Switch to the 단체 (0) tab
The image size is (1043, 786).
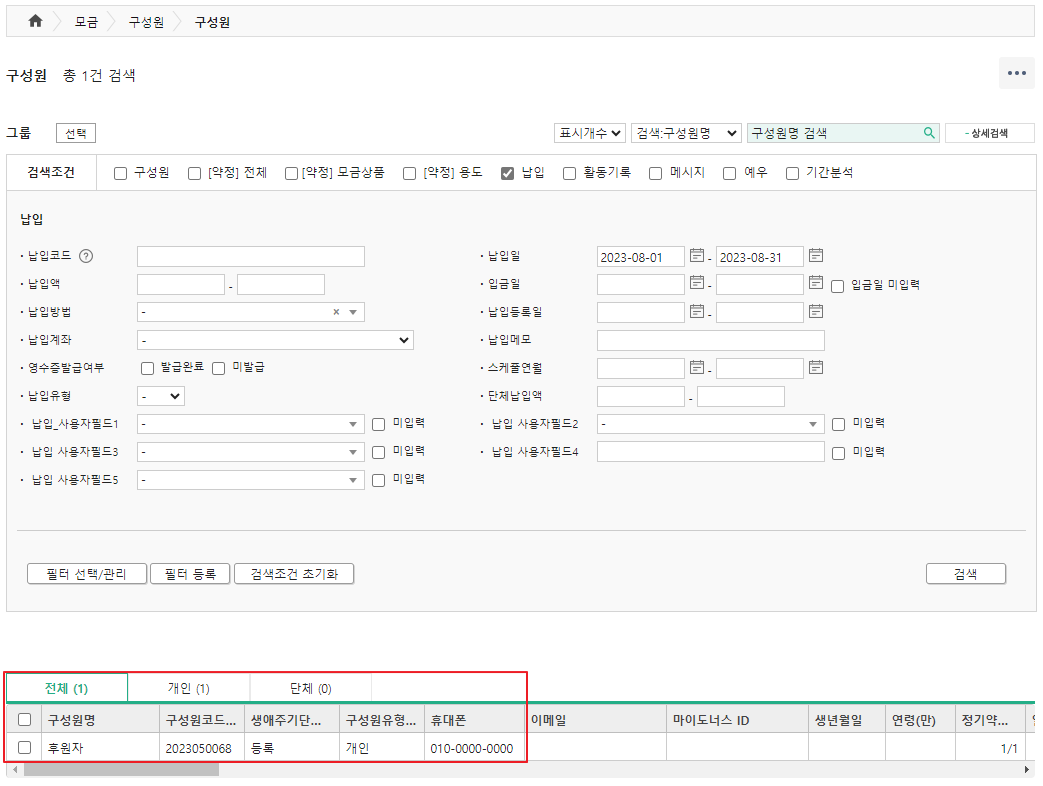[310, 688]
